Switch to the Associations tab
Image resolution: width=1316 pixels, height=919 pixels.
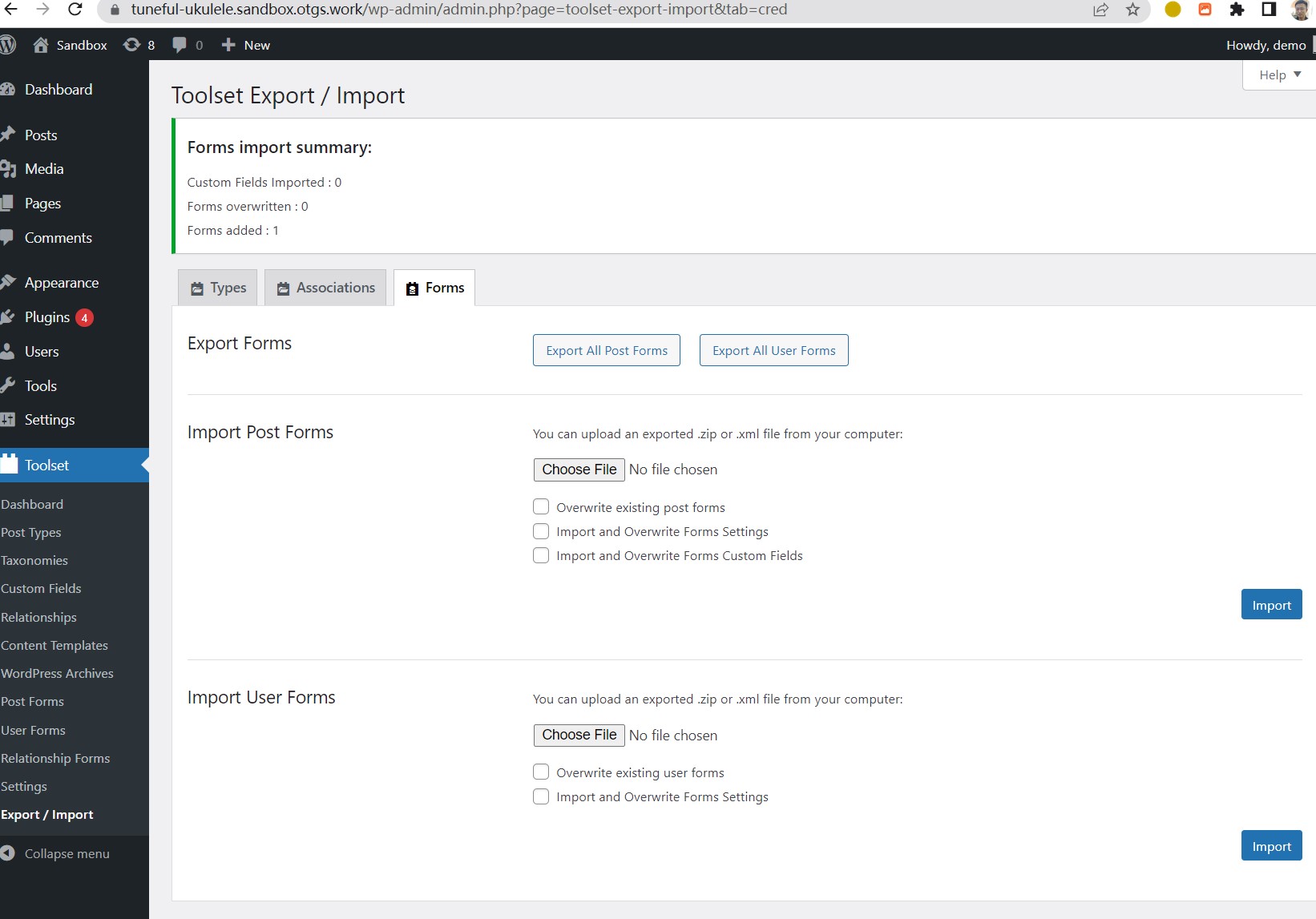coord(325,288)
